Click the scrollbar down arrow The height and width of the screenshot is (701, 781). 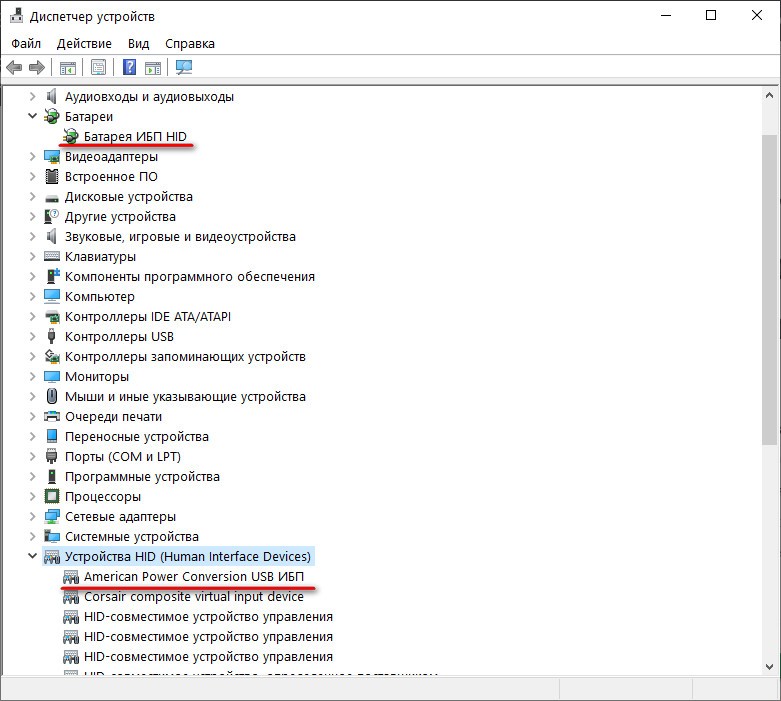click(769, 667)
